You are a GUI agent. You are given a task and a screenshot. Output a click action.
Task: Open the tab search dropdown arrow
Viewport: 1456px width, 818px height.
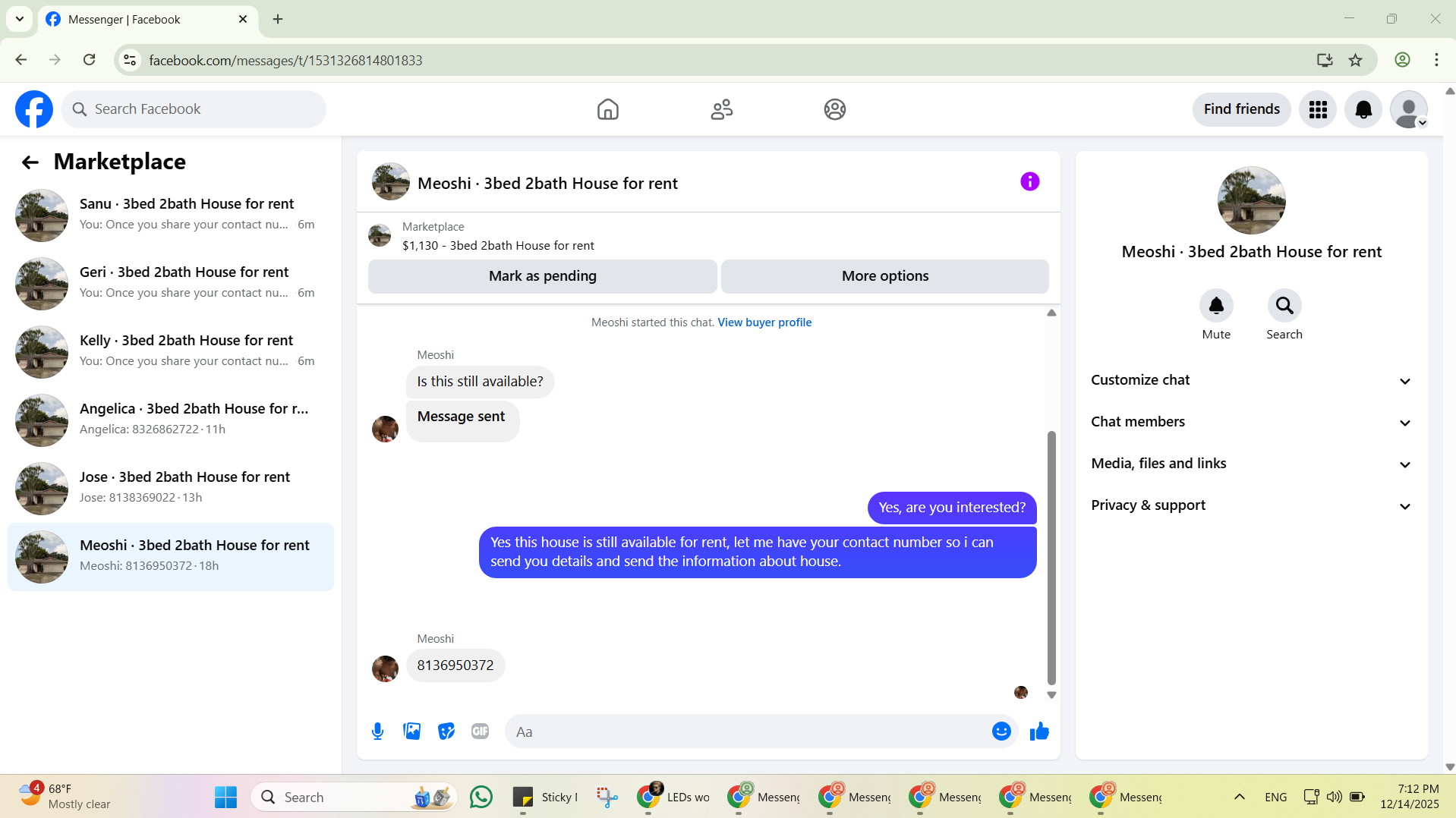20,19
